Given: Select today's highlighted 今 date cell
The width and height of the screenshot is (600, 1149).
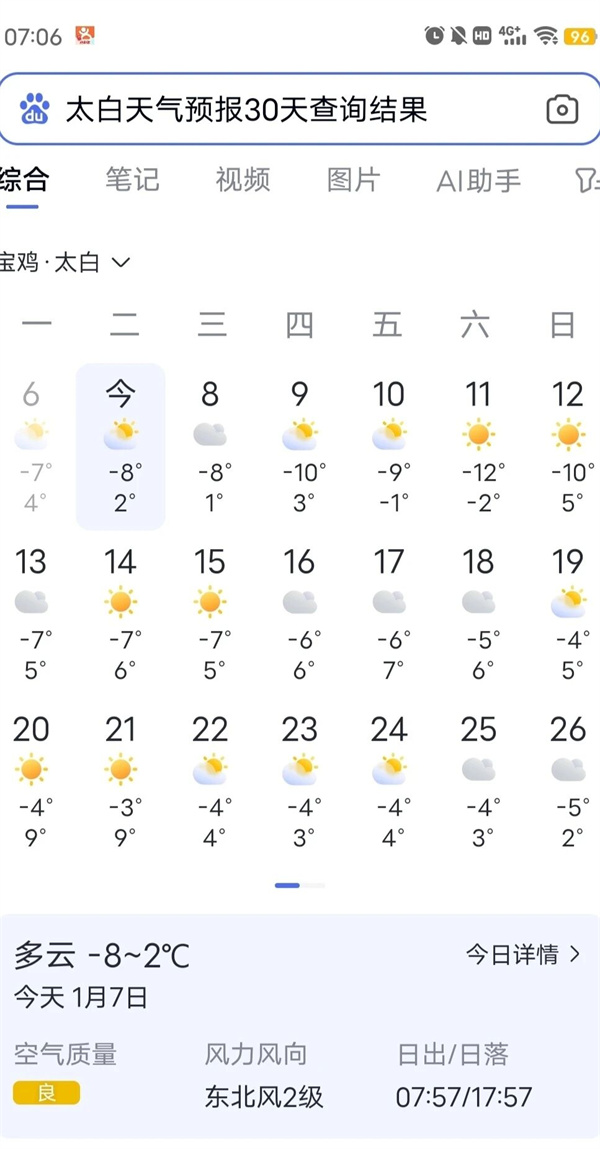Looking at the screenshot, I should point(121,446).
